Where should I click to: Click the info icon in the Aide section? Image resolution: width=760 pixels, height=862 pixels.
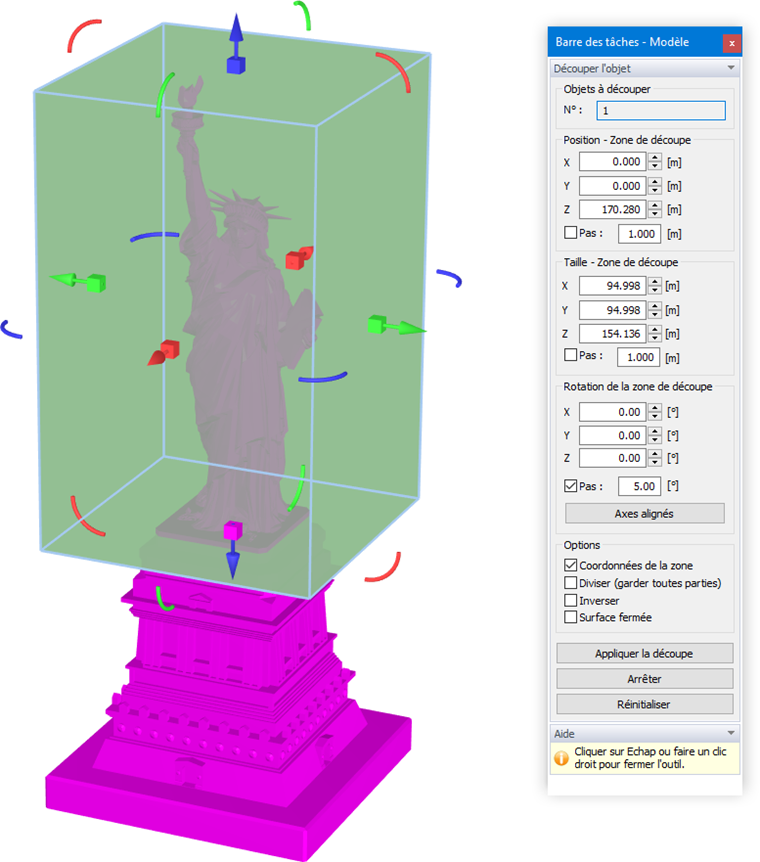[x=561, y=758]
